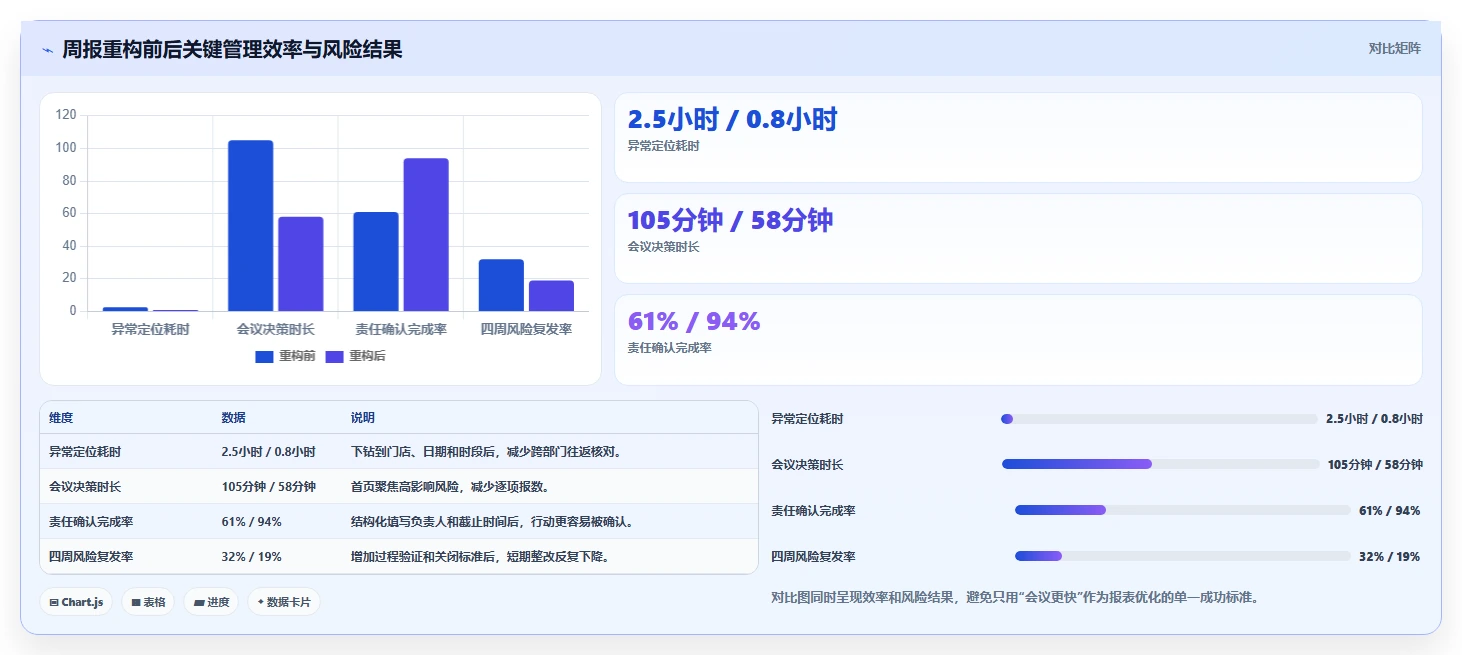Image resolution: width=1462 pixels, height=655 pixels.
Task: Click the 对比矩阵 label in the header
Action: tap(1394, 48)
